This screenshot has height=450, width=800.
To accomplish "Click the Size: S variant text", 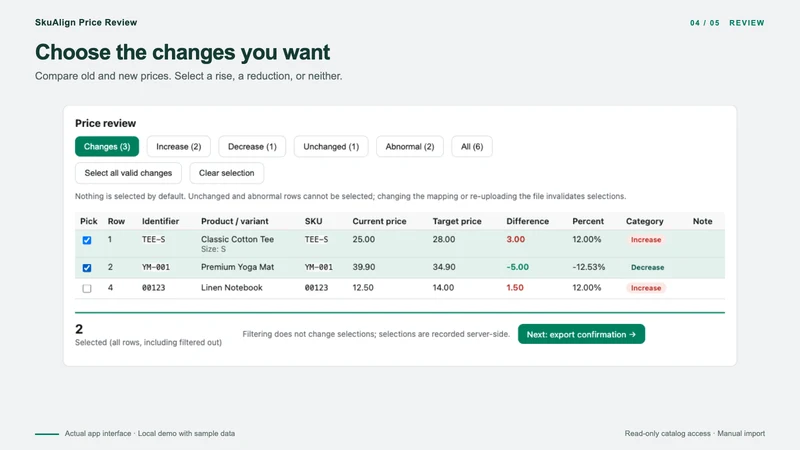I will point(213,249).
